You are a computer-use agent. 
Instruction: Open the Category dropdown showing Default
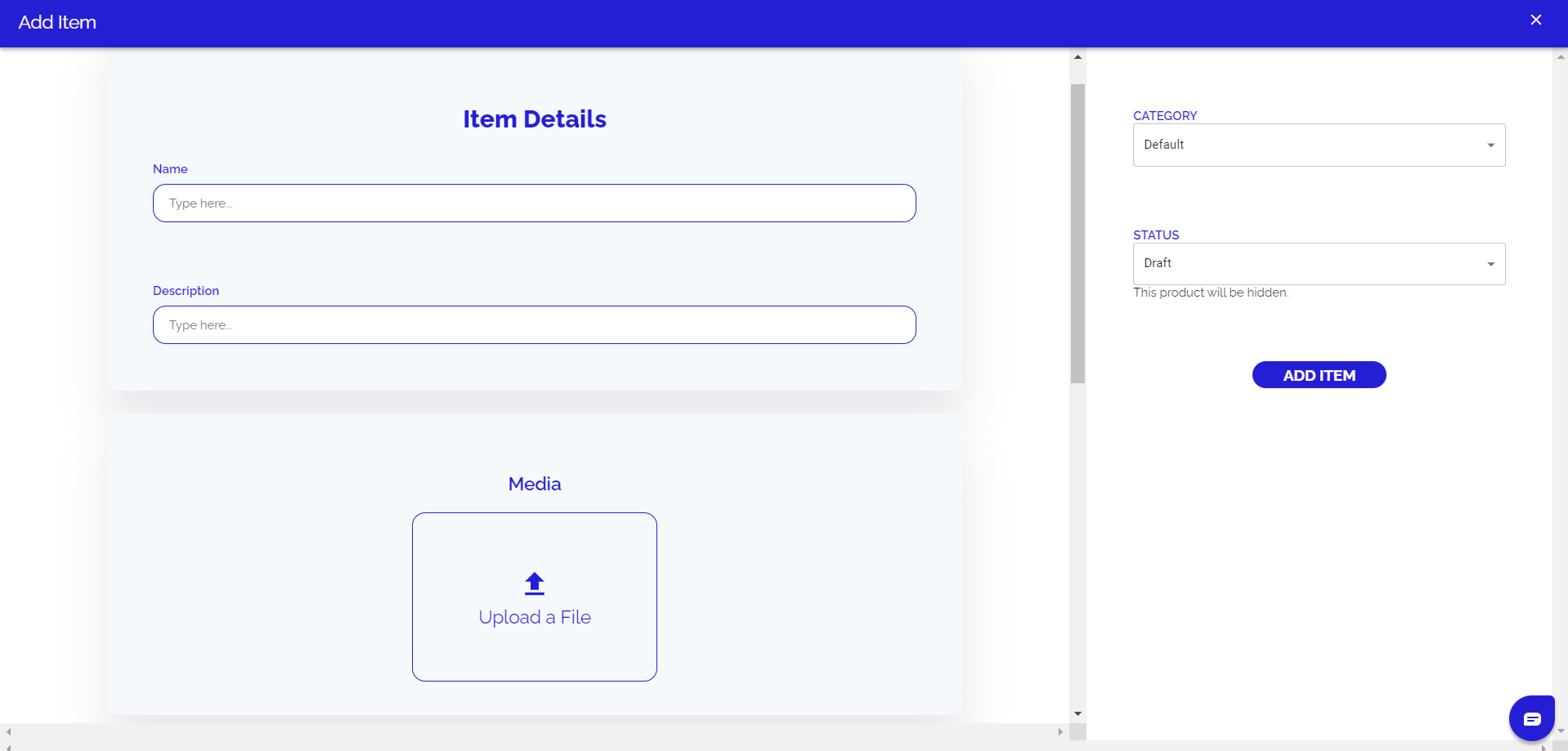tap(1318, 145)
